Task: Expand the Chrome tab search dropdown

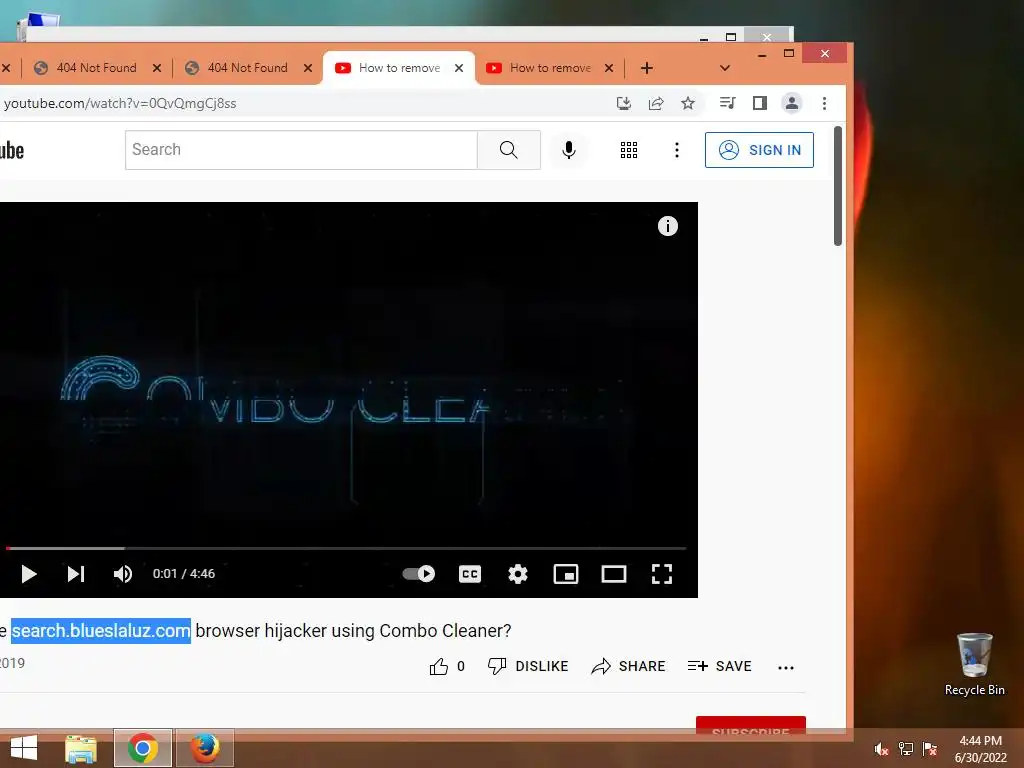Action: (724, 68)
